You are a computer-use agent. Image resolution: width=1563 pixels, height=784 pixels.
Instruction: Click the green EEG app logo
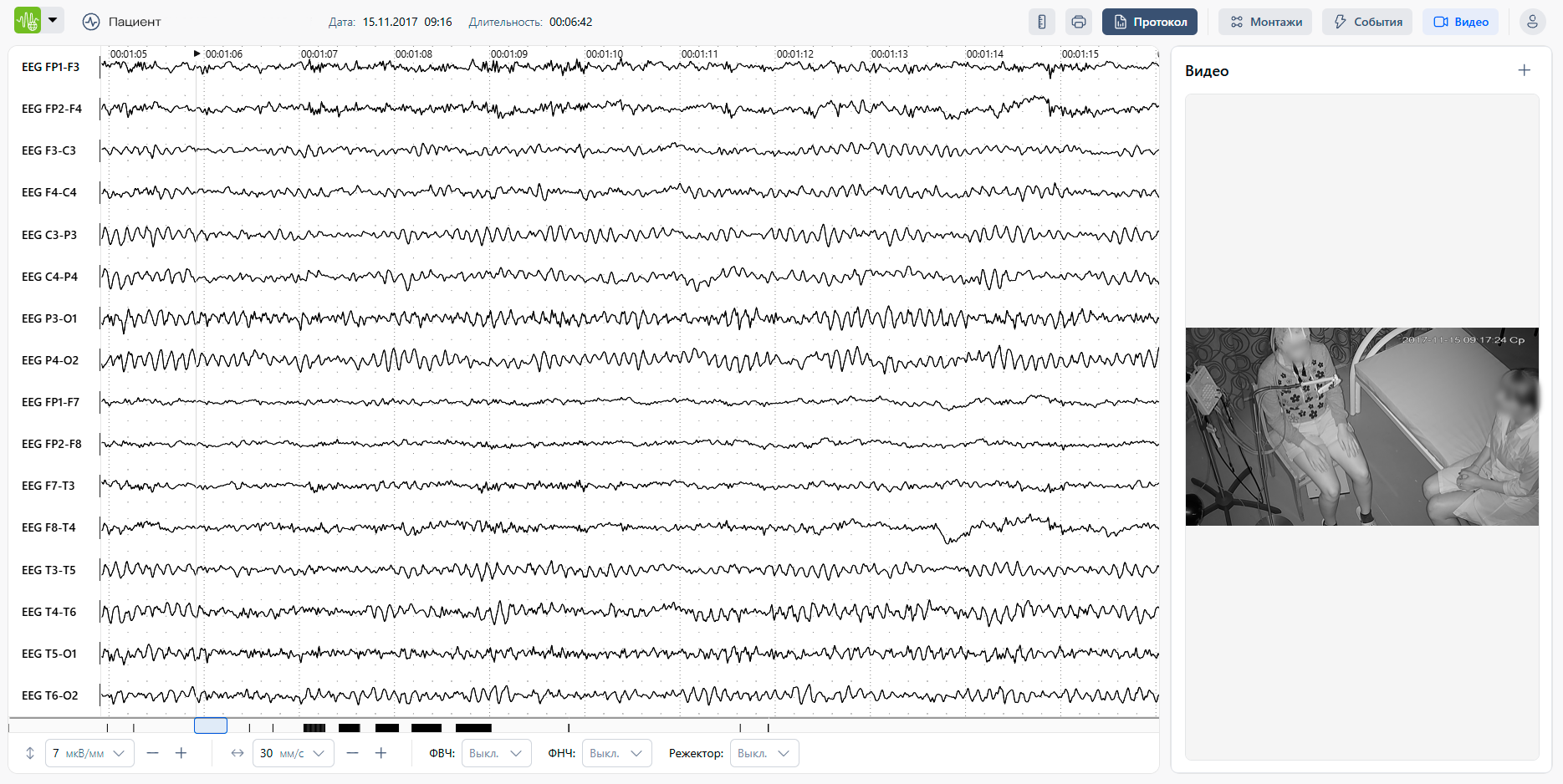point(28,21)
